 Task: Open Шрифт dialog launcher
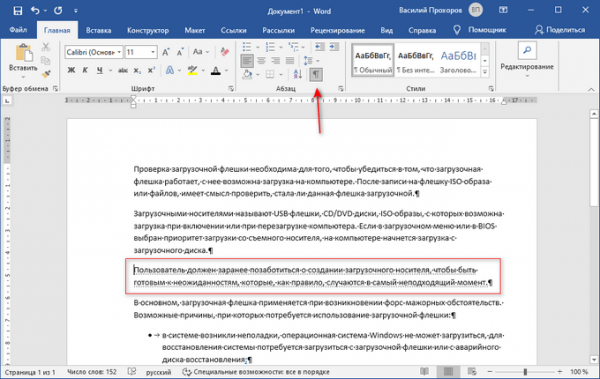231,88
